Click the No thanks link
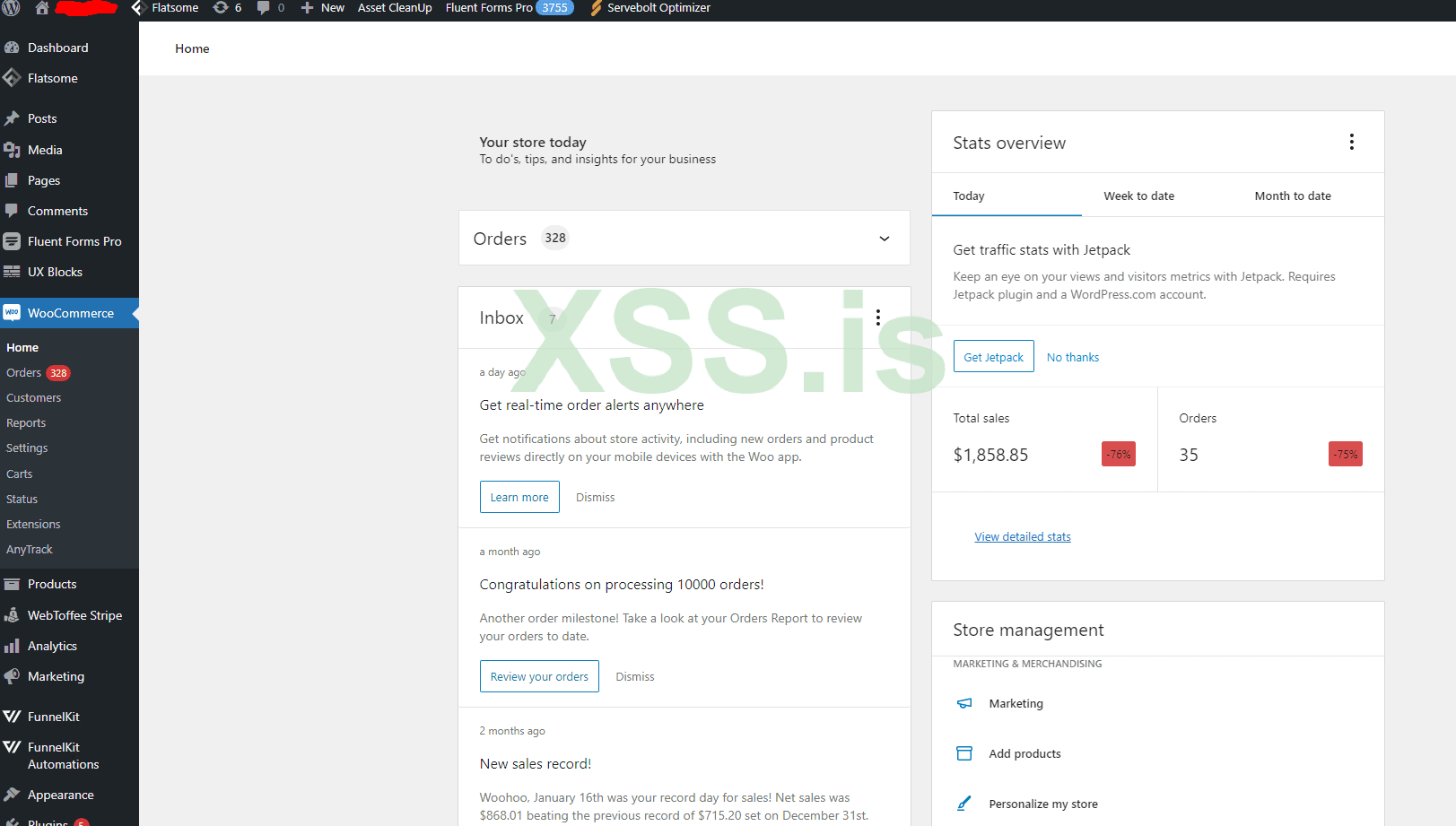The height and width of the screenshot is (826, 1456). pyautogui.click(x=1073, y=357)
